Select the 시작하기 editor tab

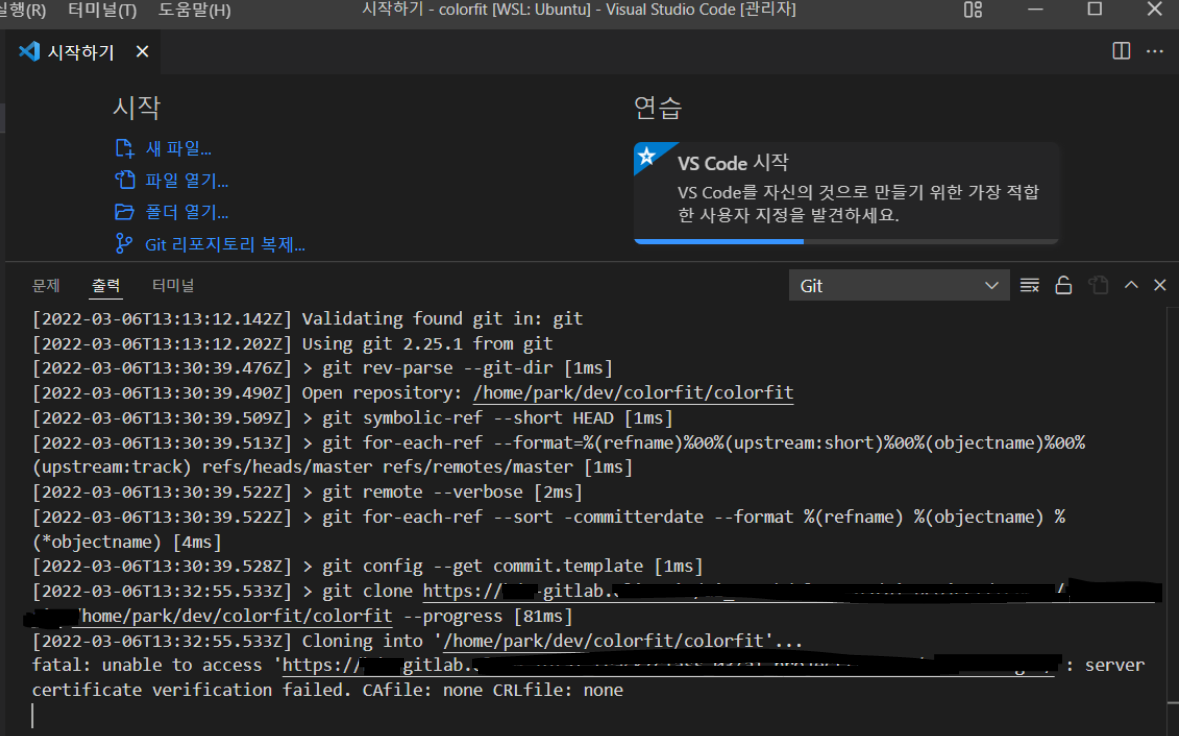point(81,52)
